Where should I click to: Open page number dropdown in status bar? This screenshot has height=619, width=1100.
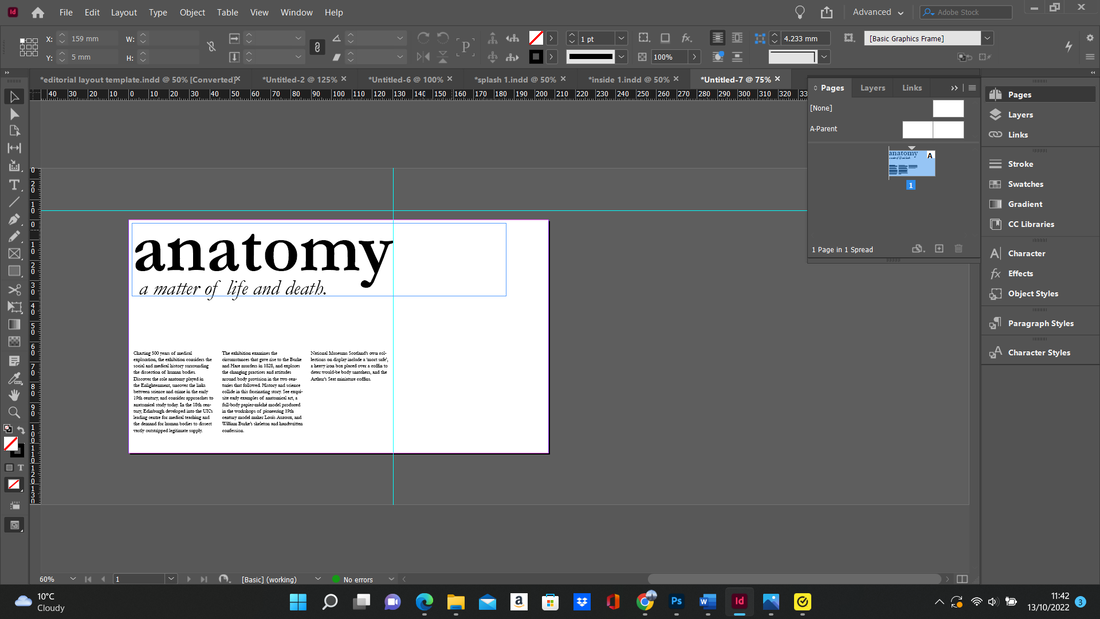[170, 579]
